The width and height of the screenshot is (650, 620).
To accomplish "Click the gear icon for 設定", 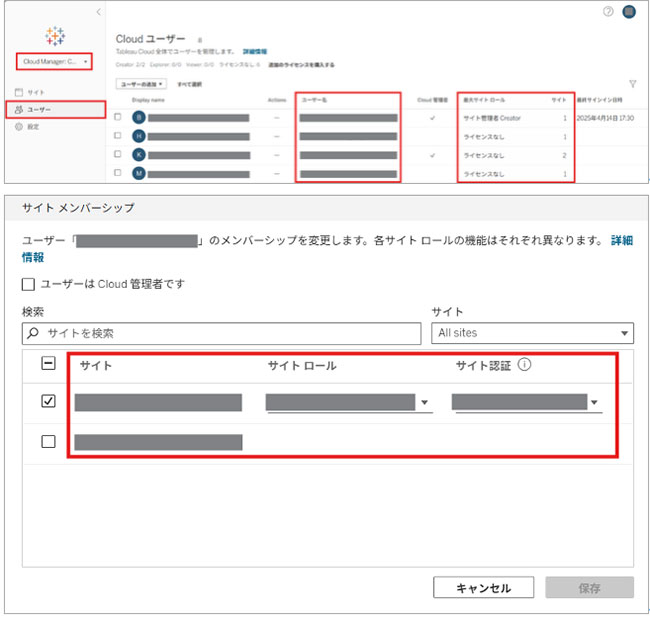I will tap(19, 127).
